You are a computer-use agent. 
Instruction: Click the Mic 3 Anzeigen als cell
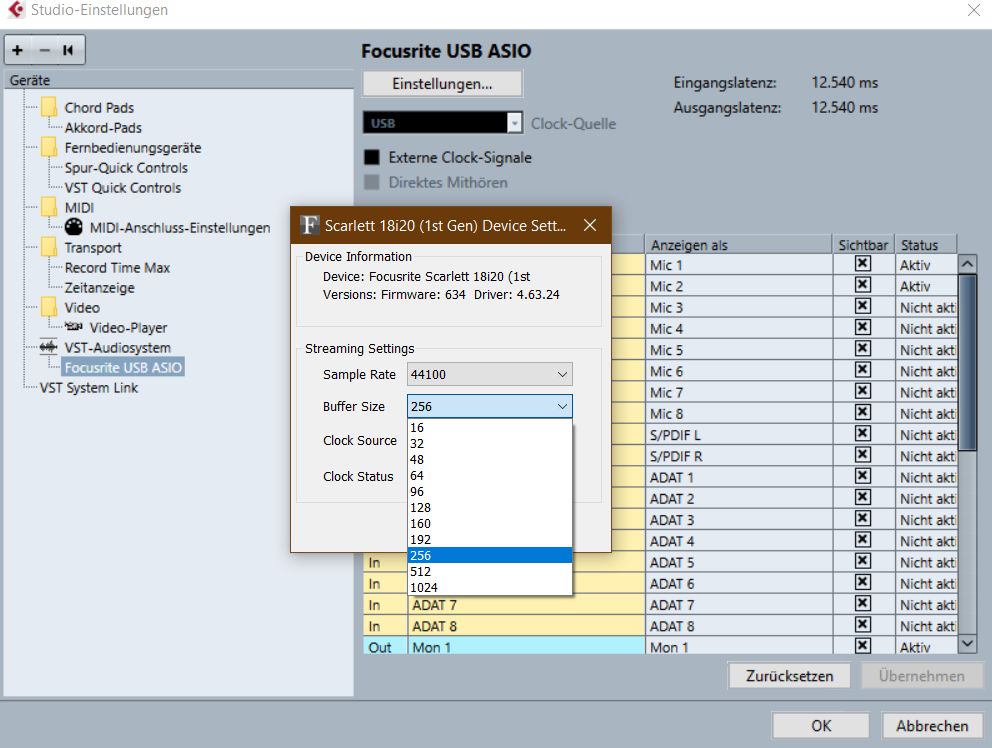(x=738, y=307)
